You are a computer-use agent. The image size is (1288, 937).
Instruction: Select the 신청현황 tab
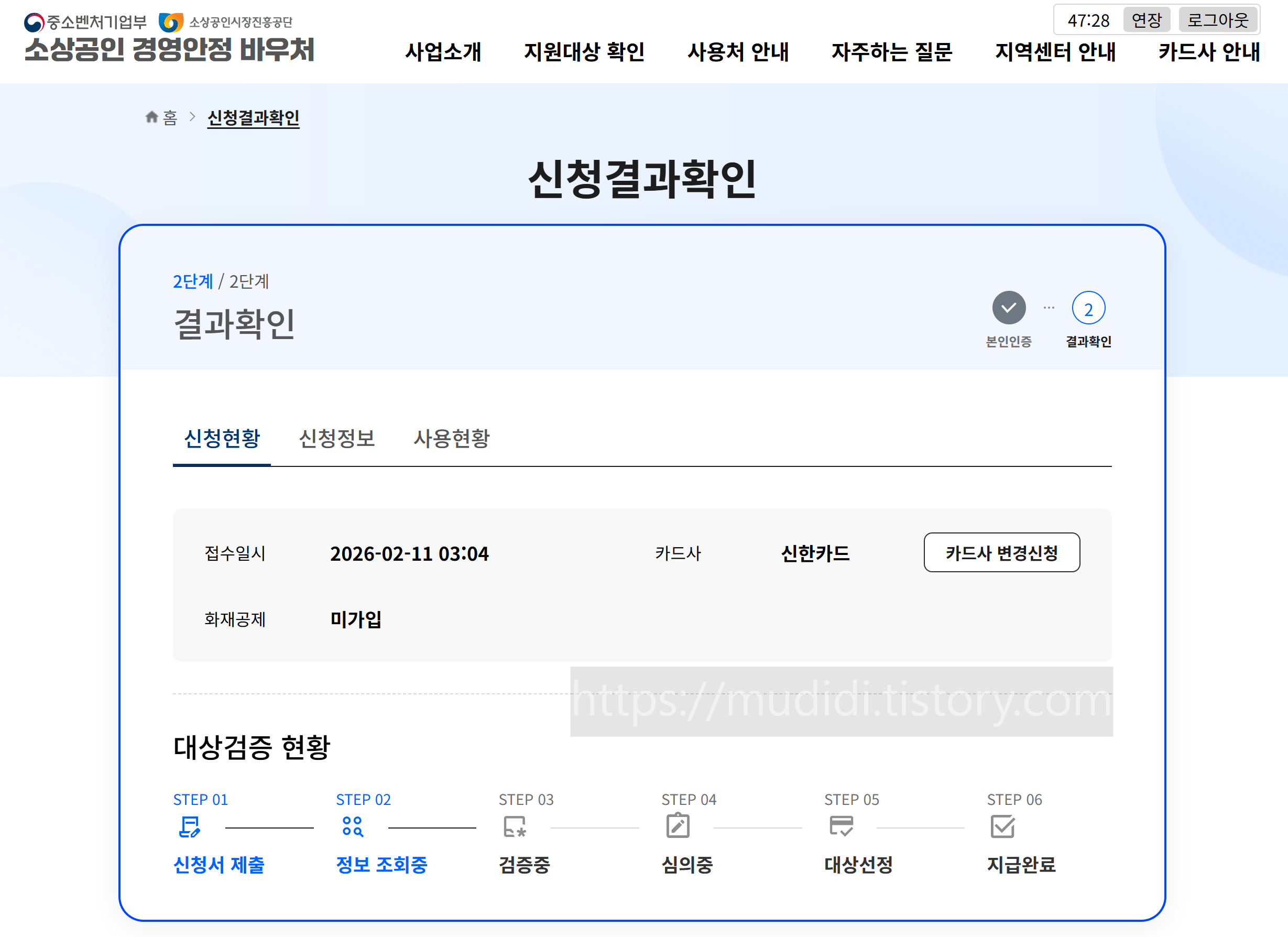(222, 439)
